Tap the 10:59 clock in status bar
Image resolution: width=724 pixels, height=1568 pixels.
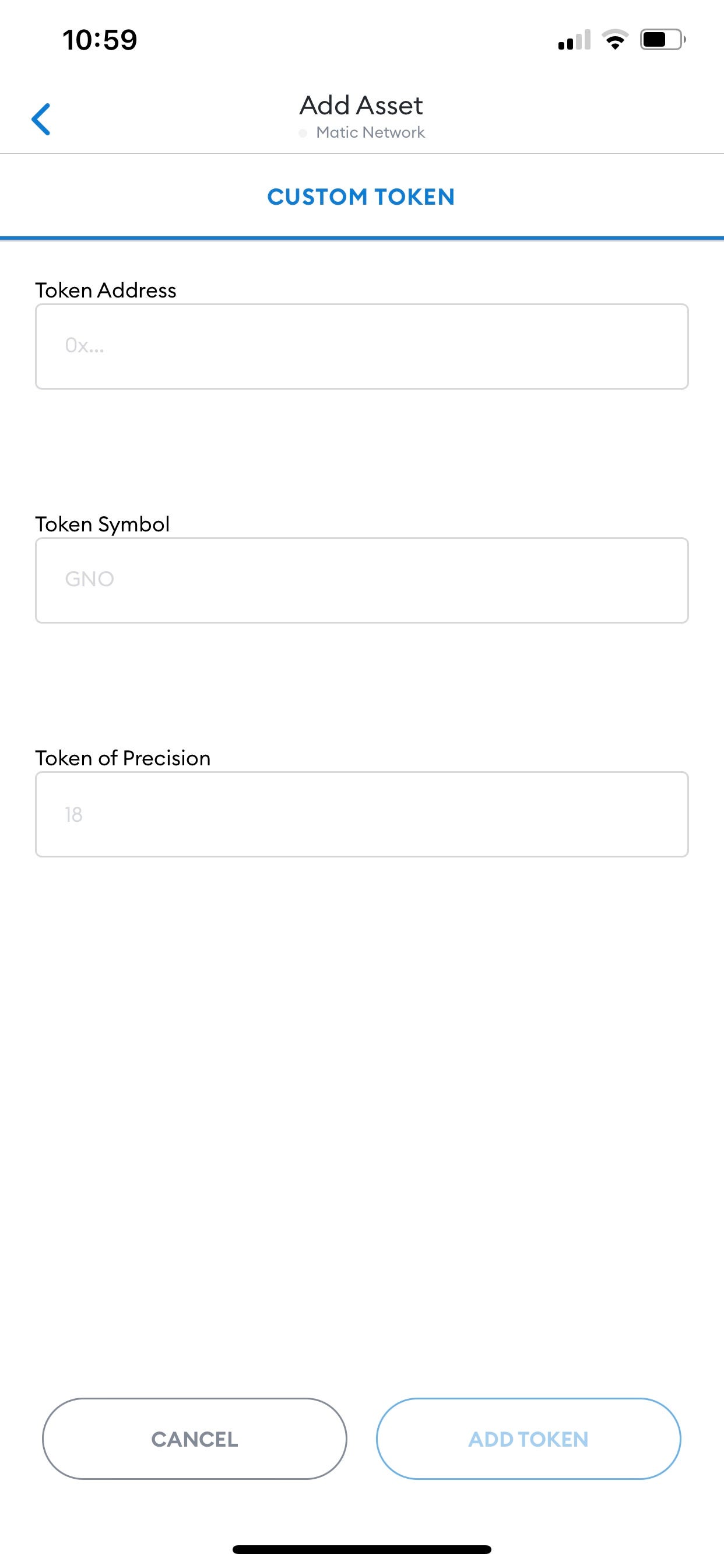coord(100,40)
